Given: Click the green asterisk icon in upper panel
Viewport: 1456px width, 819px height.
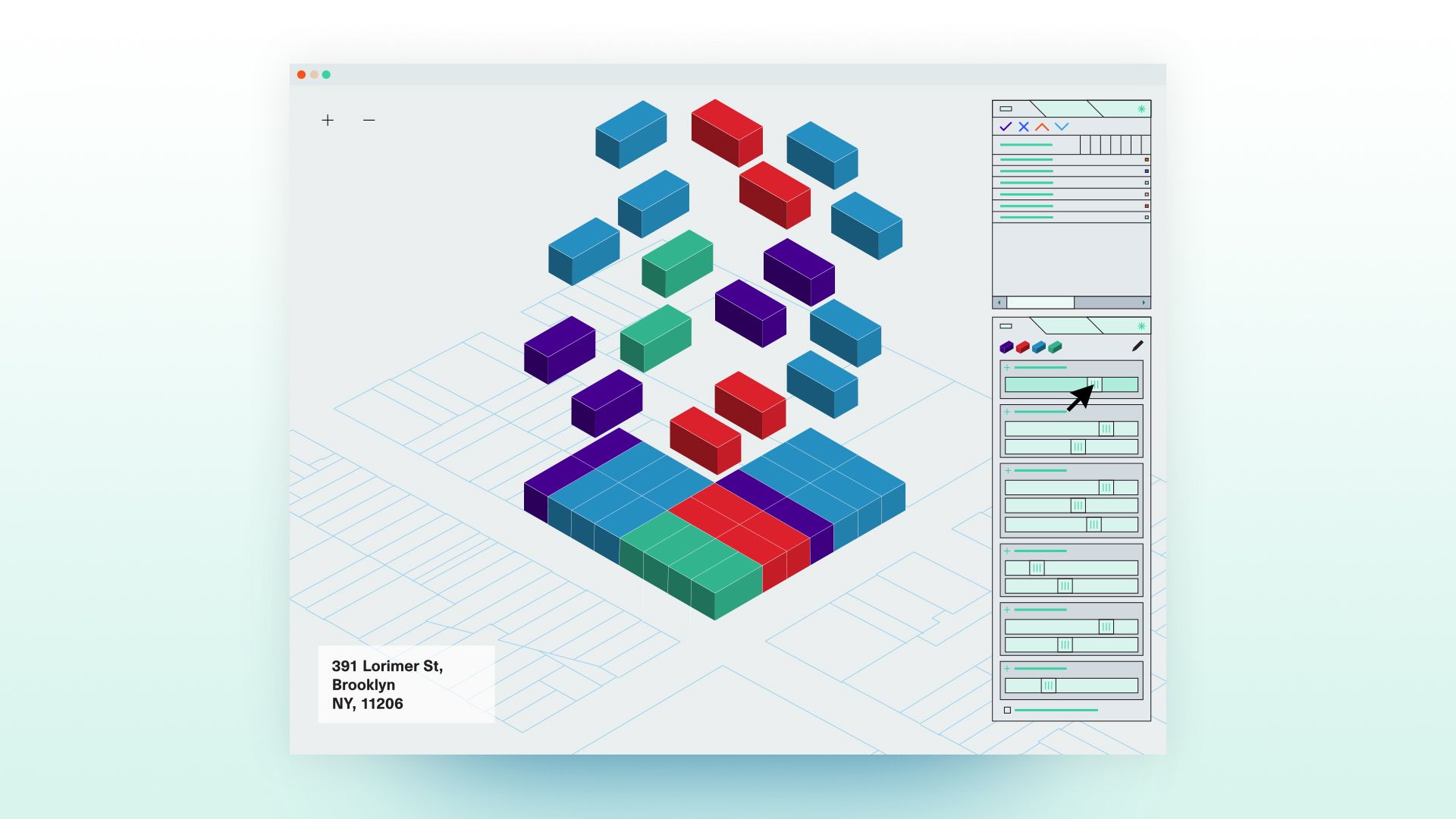Looking at the screenshot, I should [1141, 109].
